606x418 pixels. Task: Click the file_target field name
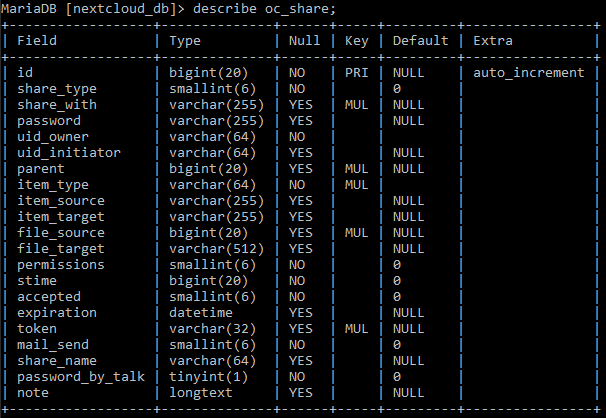pos(60,249)
